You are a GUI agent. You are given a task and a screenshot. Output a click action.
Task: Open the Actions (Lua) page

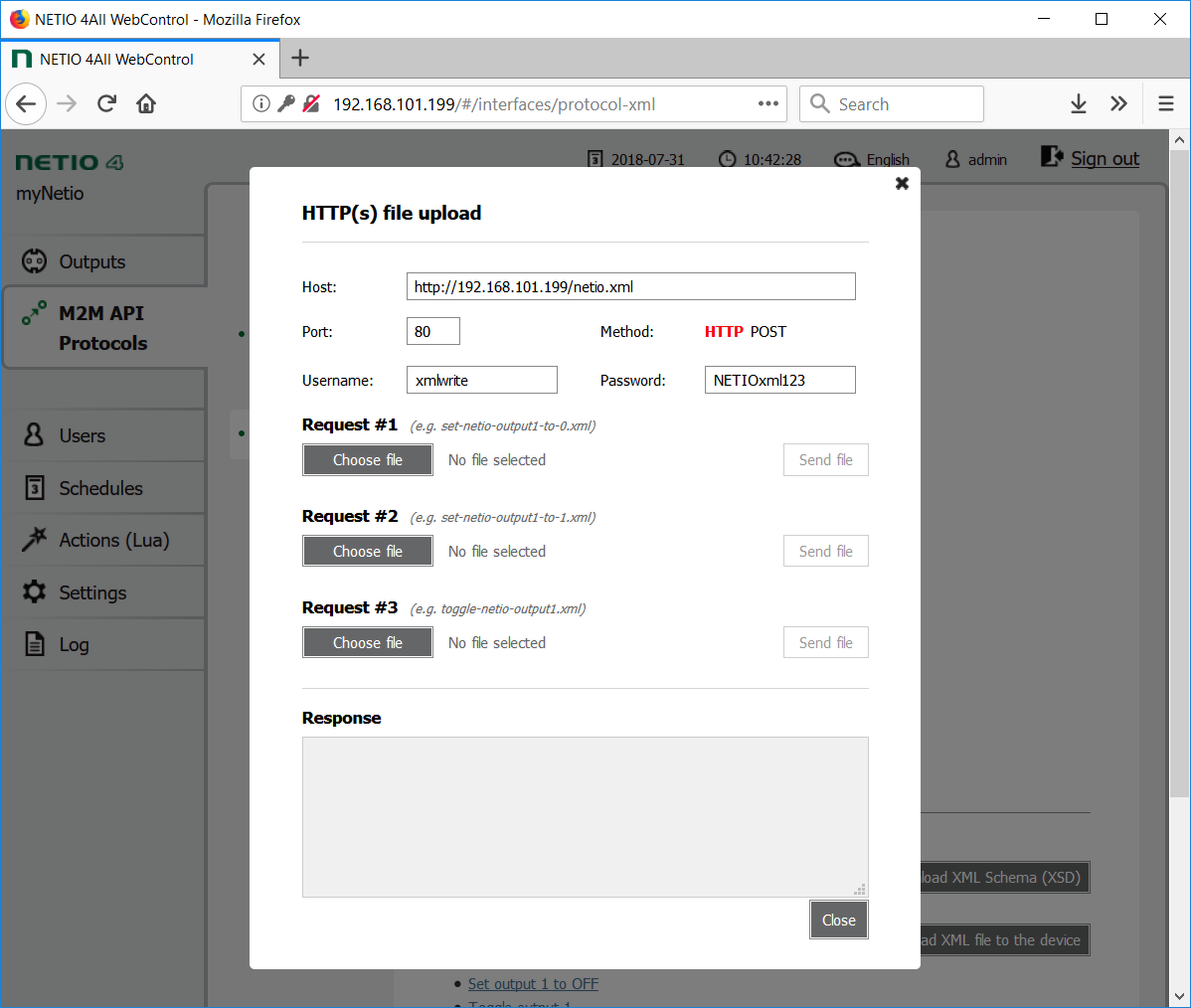104,540
